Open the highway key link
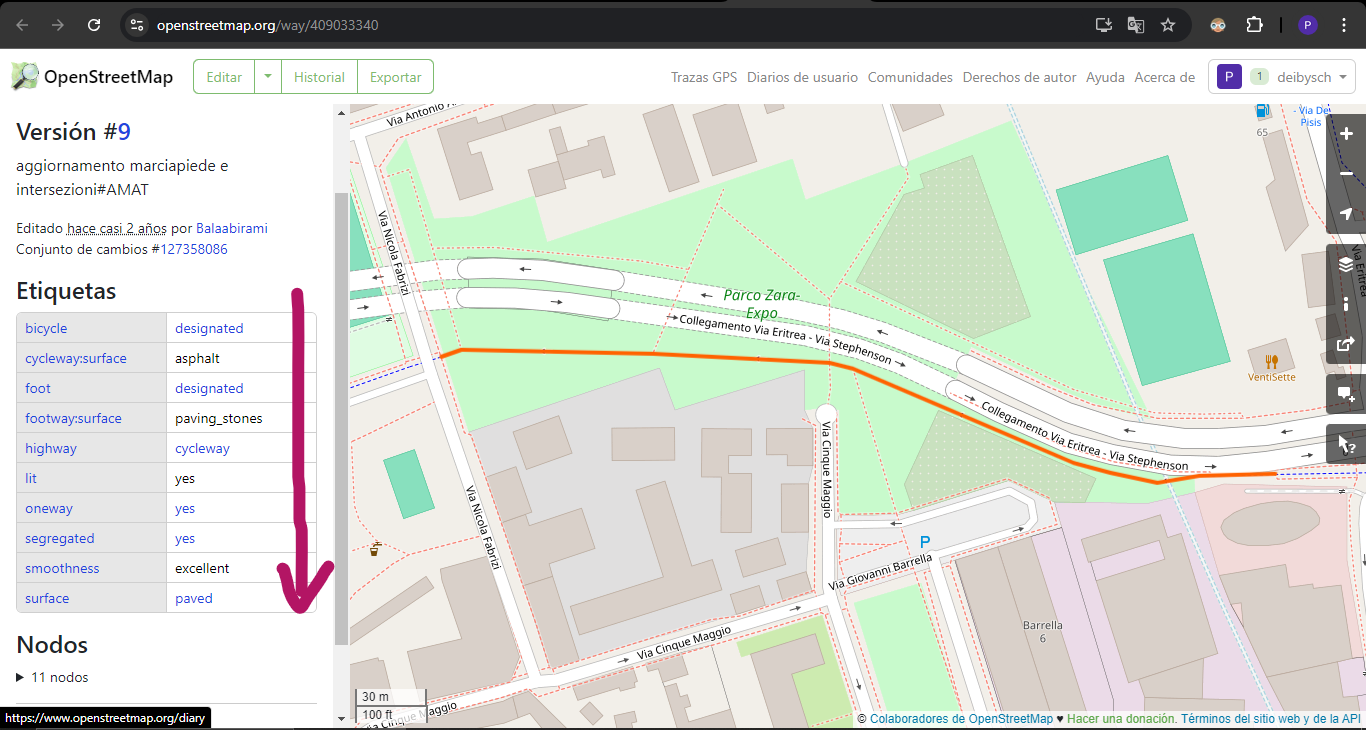 [51, 448]
